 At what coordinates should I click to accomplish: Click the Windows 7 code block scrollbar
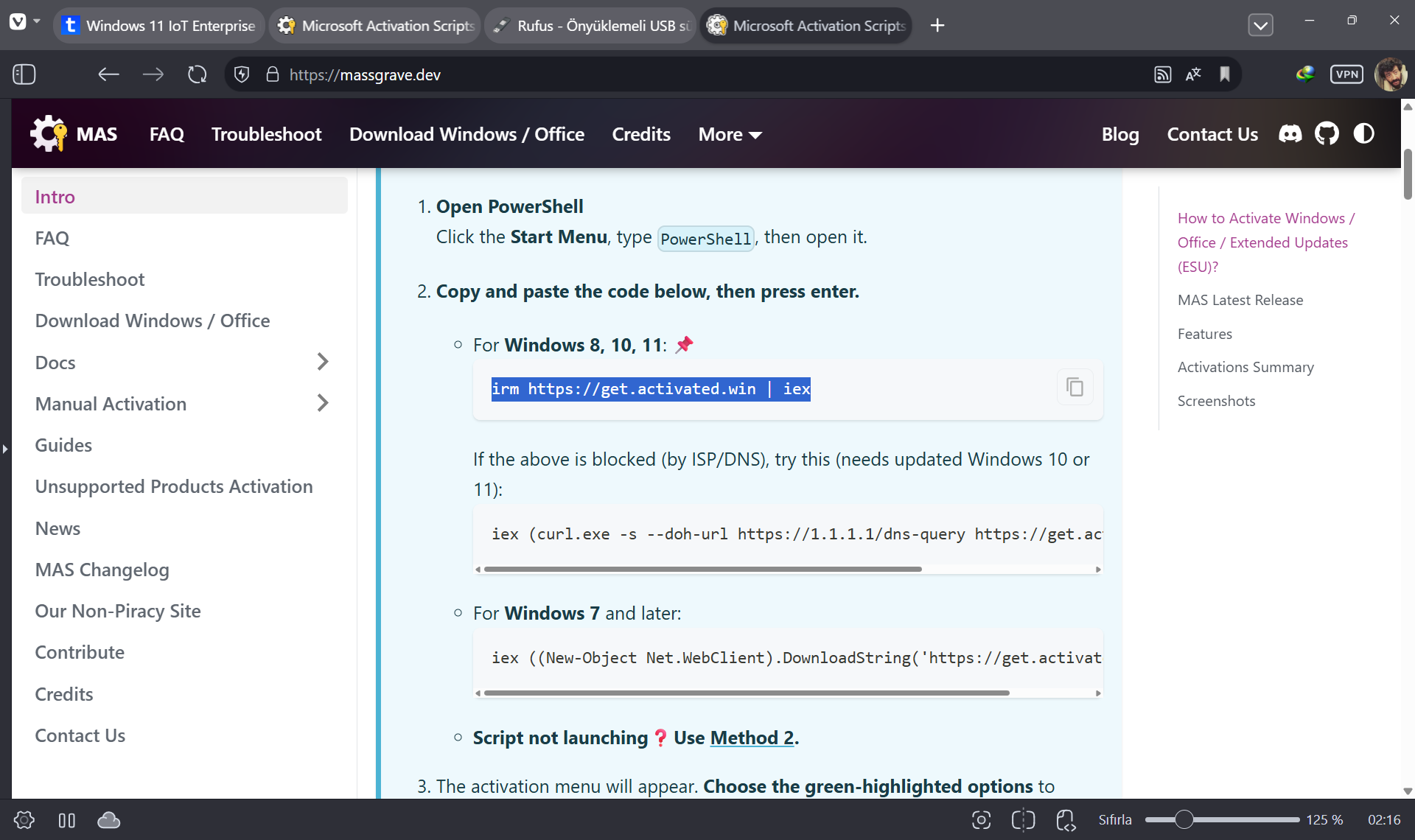click(x=747, y=693)
